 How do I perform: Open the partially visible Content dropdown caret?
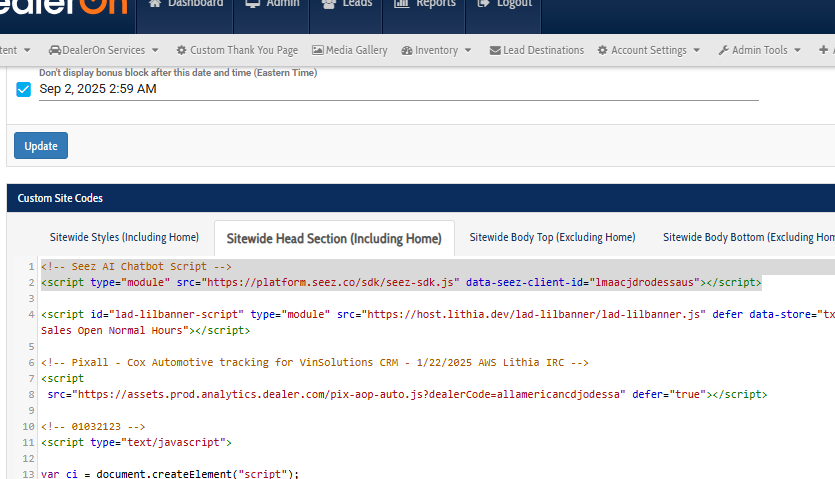click(27, 50)
